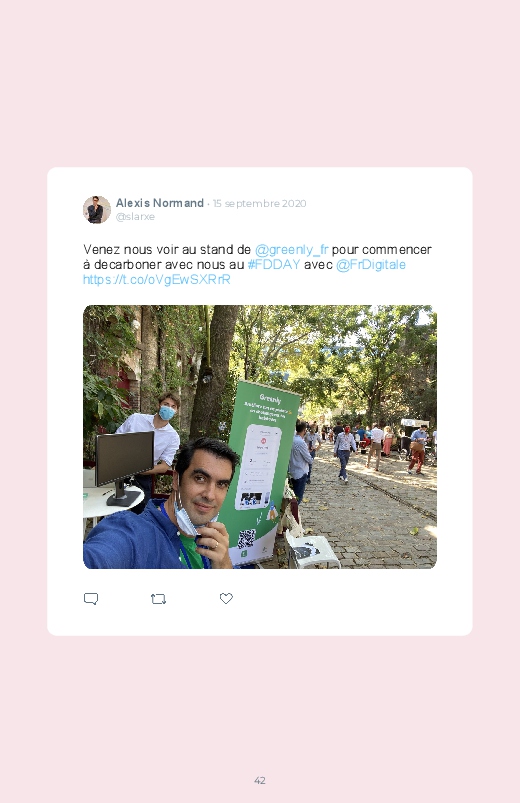The width and height of the screenshot is (520, 803).
Task: Click the 15 septembre 2020 date
Action: [x=259, y=203]
